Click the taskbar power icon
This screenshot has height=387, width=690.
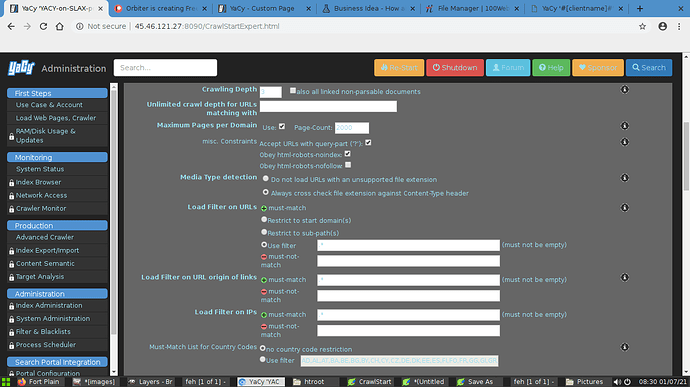627,382
